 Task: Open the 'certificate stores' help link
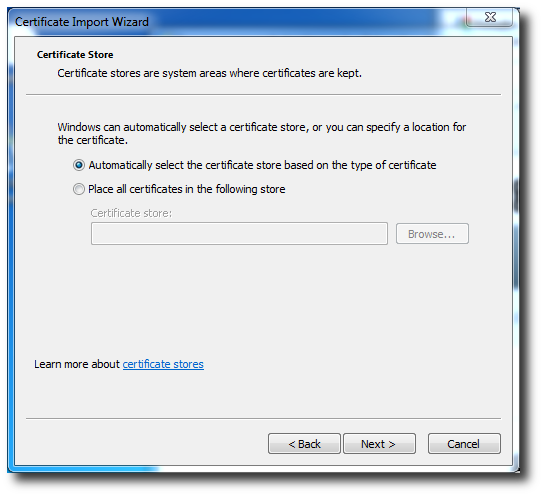pos(163,364)
